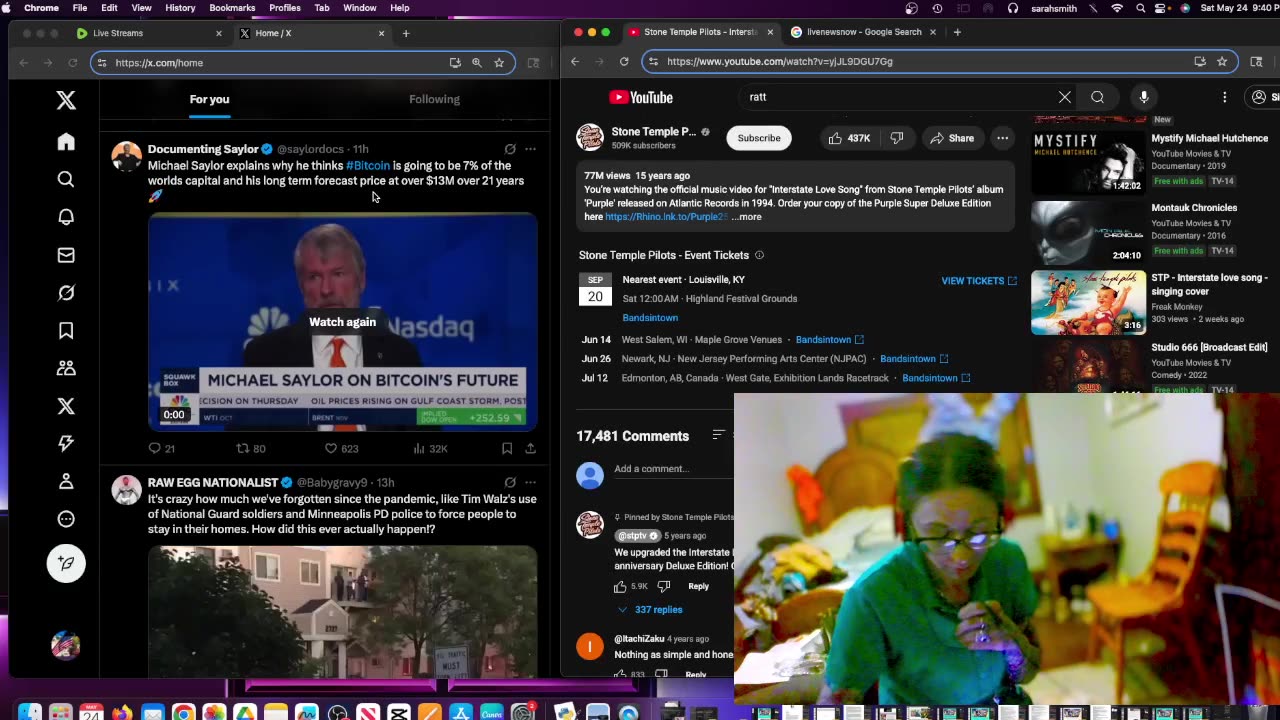Open the X Home icon in sidebar
Viewport: 1280px width, 720px height.
(x=66, y=142)
